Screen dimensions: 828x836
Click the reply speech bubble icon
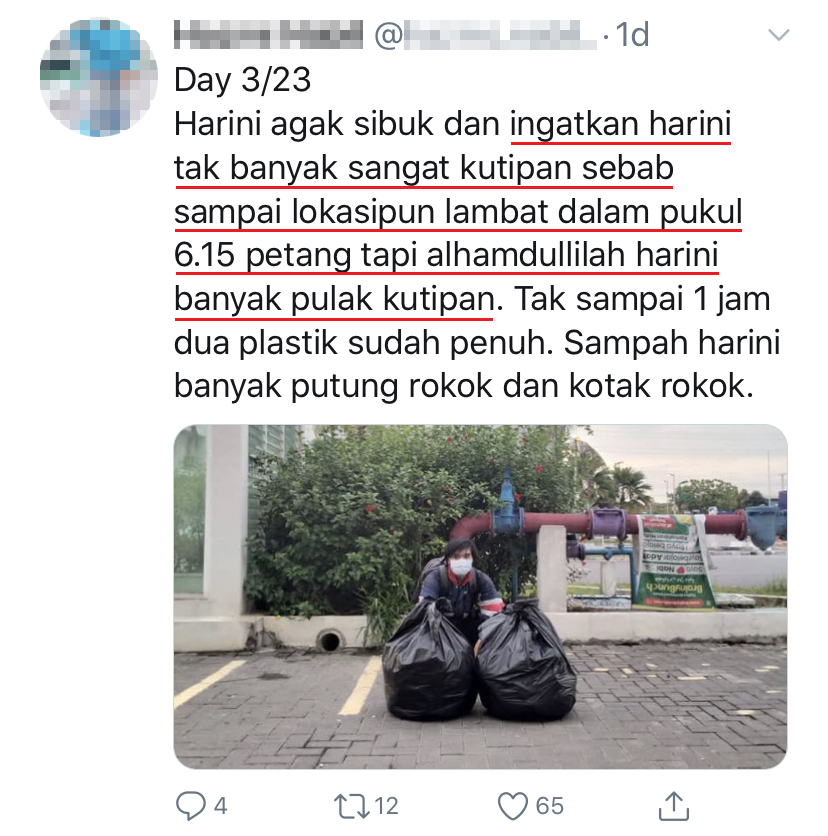tap(190, 806)
